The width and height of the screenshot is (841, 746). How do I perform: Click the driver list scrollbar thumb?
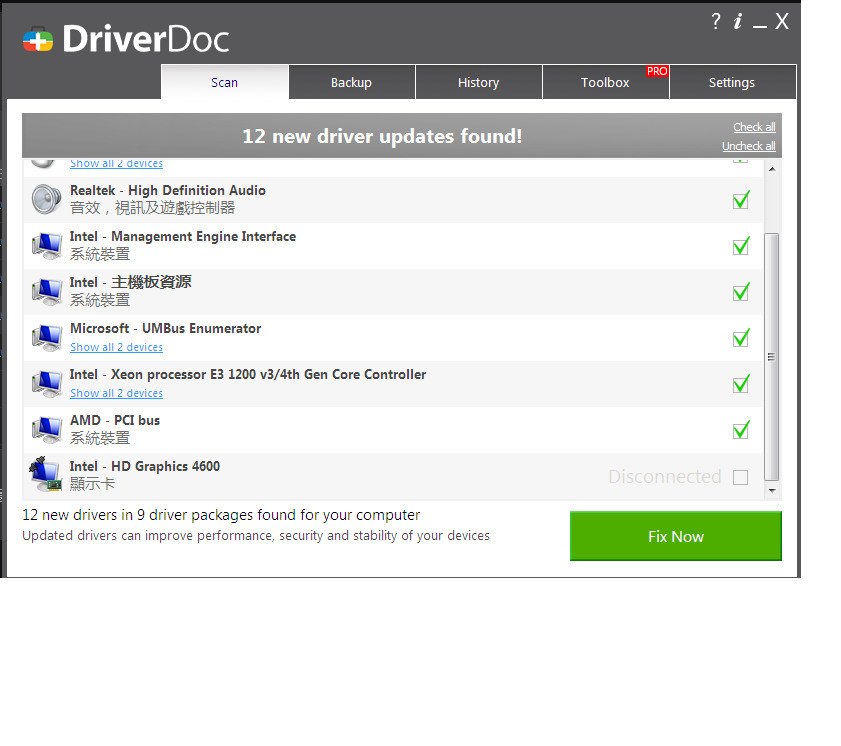pyautogui.click(x=772, y=357)
